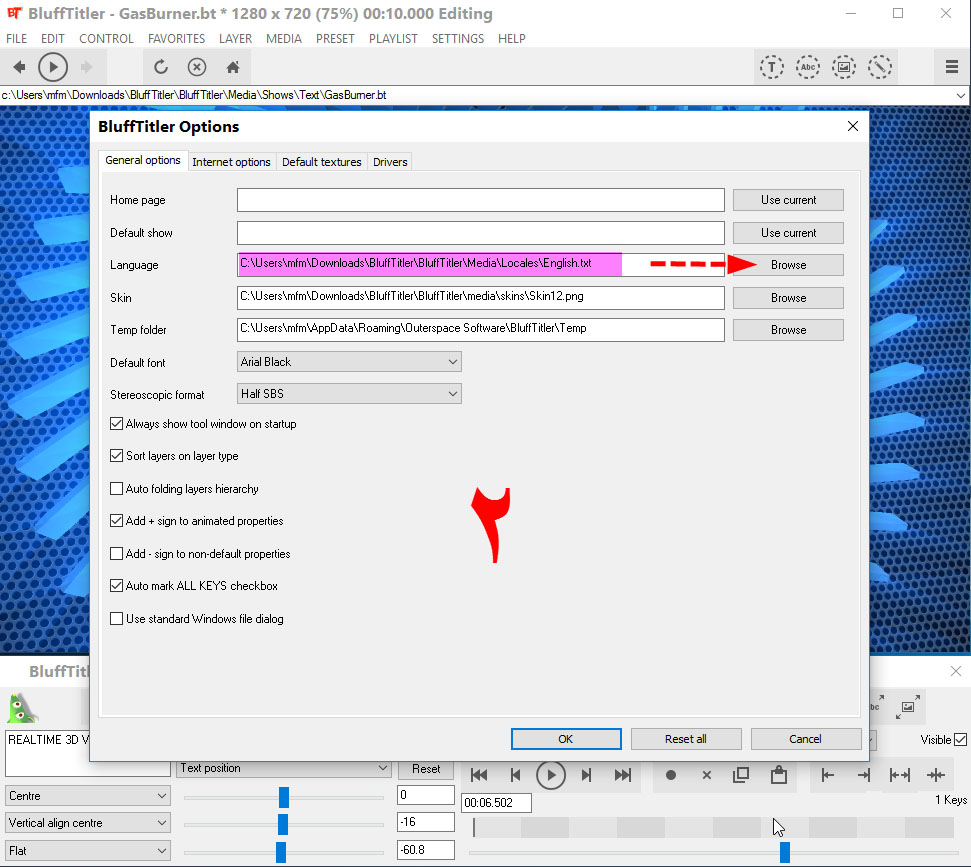Click Browse next to the Language field
The width and height of the screenshot is (971, 867).
pyautogui.click(x=788, y=265)
